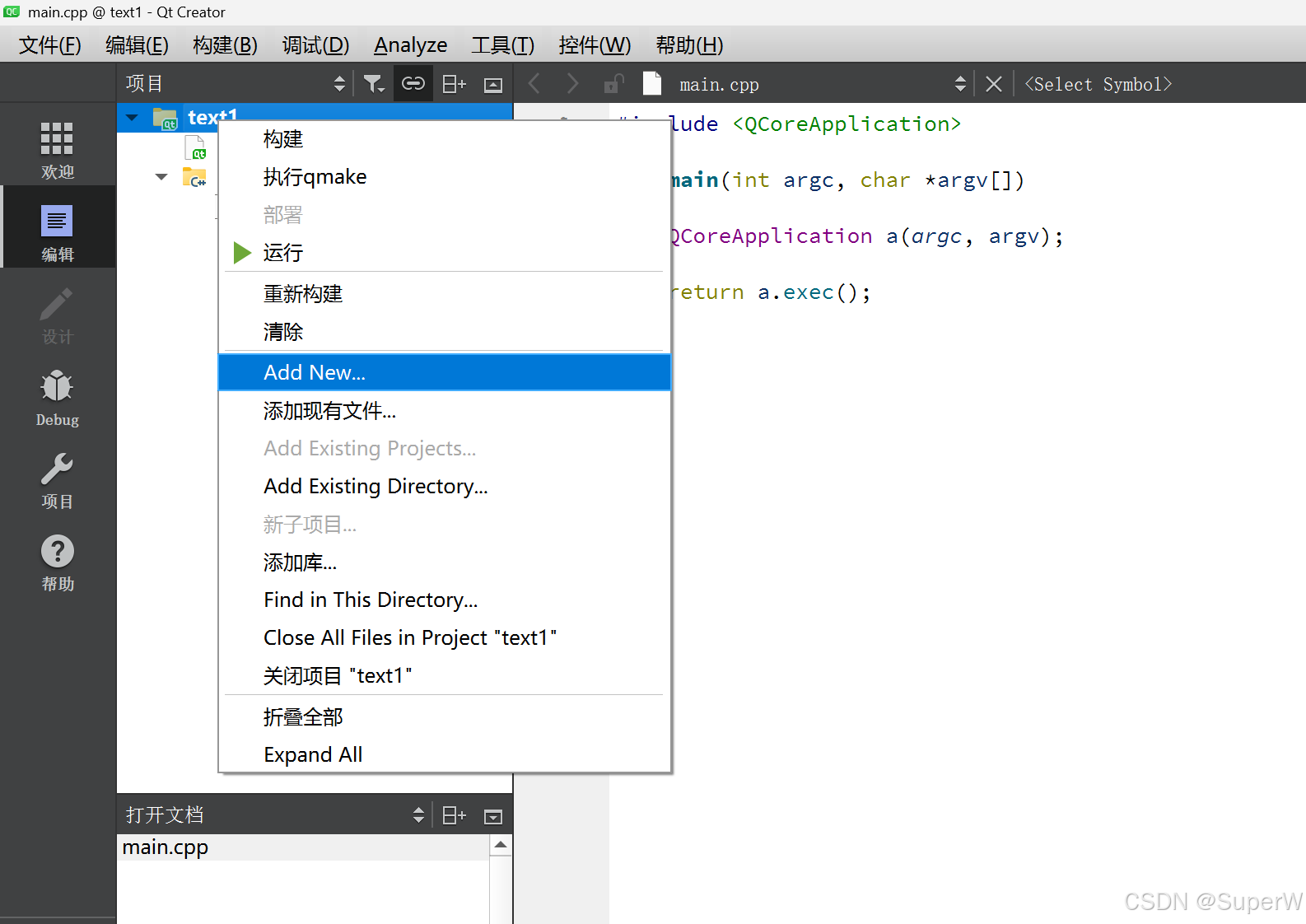Click the QCoreApplication include text in editor

(847, 124)
